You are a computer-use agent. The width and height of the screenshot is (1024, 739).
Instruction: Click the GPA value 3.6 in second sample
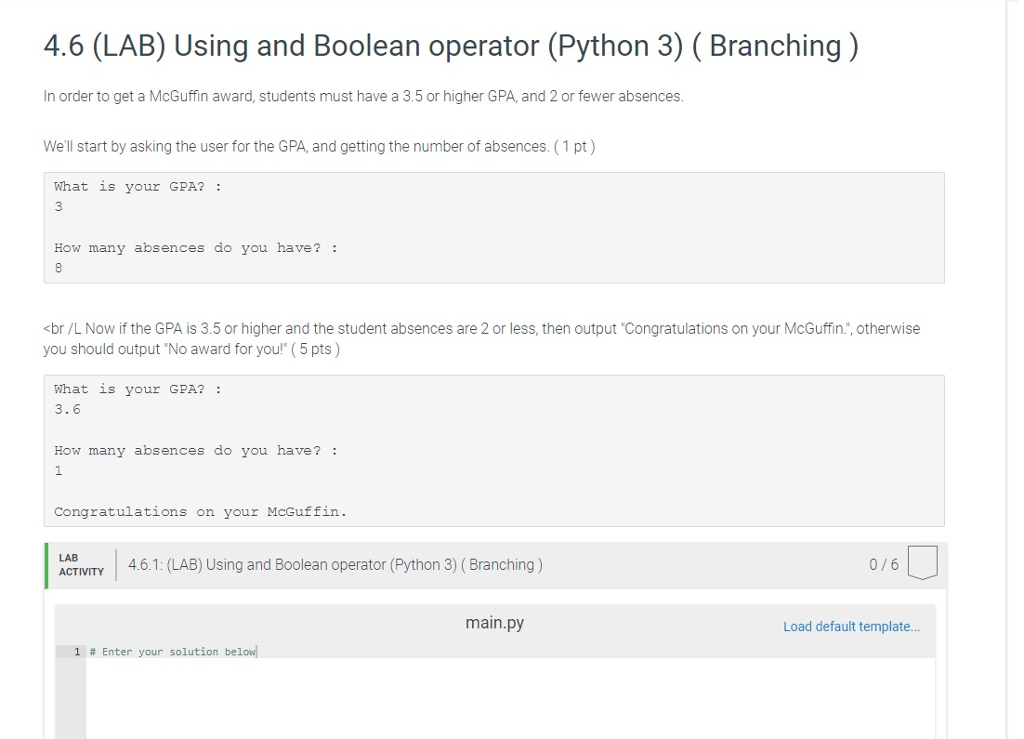point(67,409)
